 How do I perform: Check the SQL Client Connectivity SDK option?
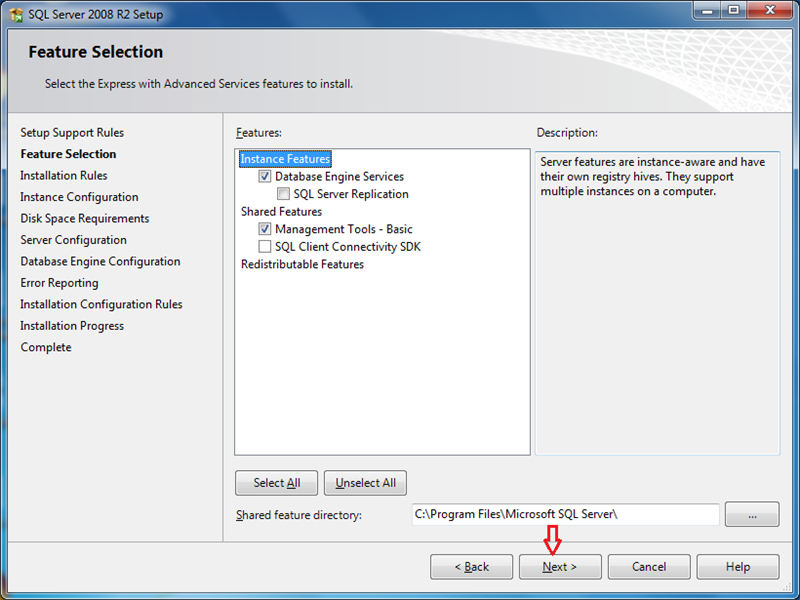pos(265,247)
